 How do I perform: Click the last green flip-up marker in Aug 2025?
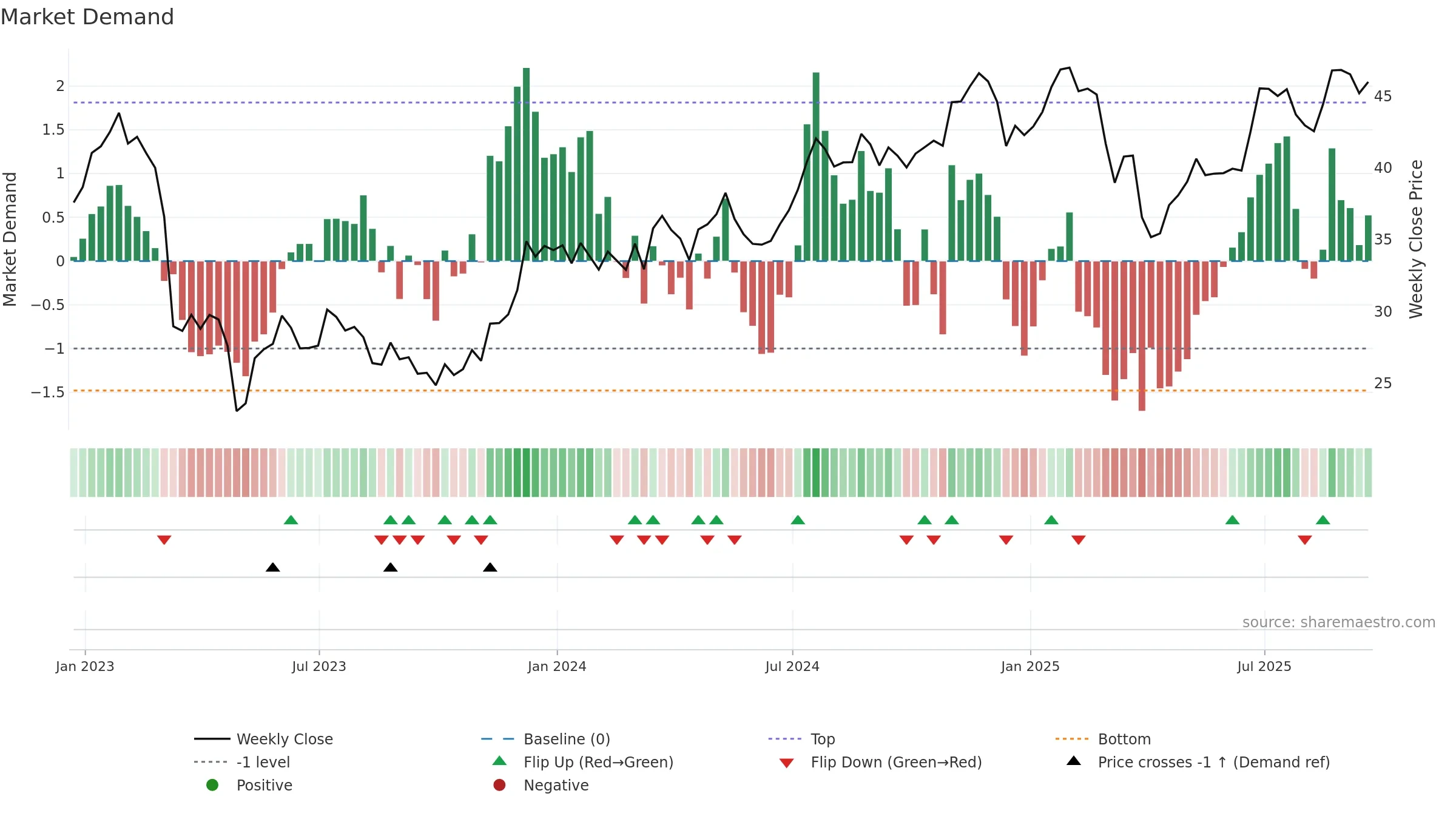pos(1323,519)
